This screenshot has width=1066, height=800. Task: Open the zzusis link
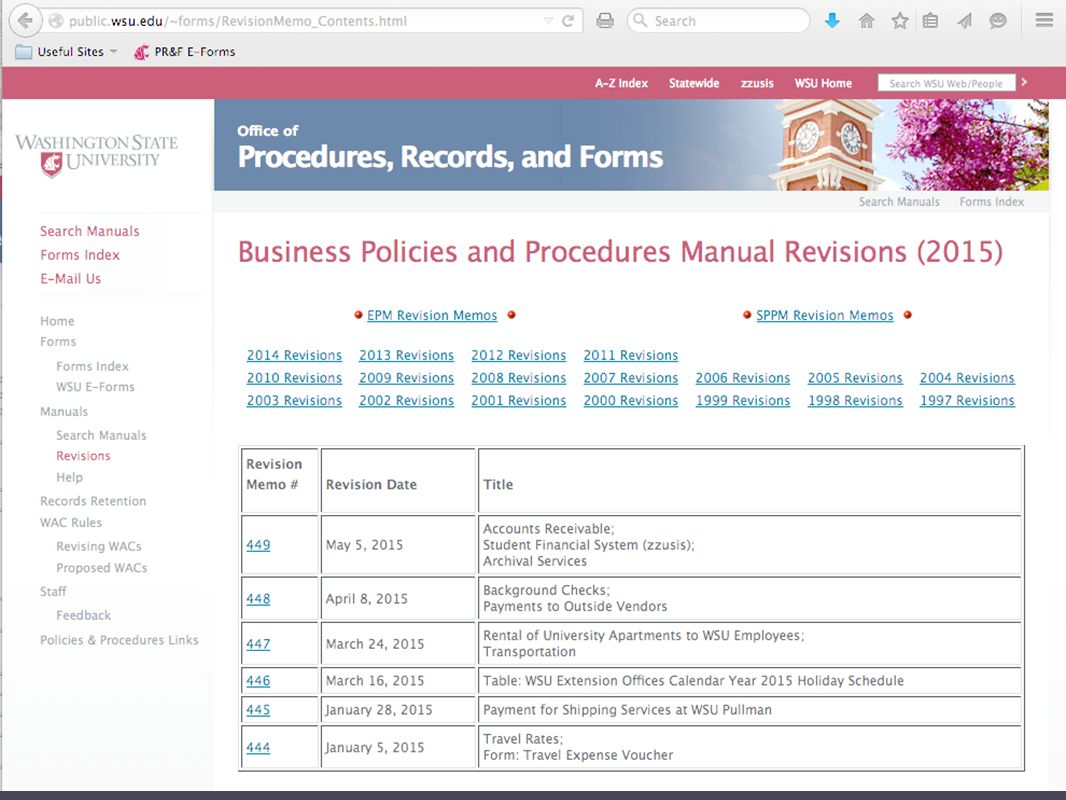coord(757,83)
